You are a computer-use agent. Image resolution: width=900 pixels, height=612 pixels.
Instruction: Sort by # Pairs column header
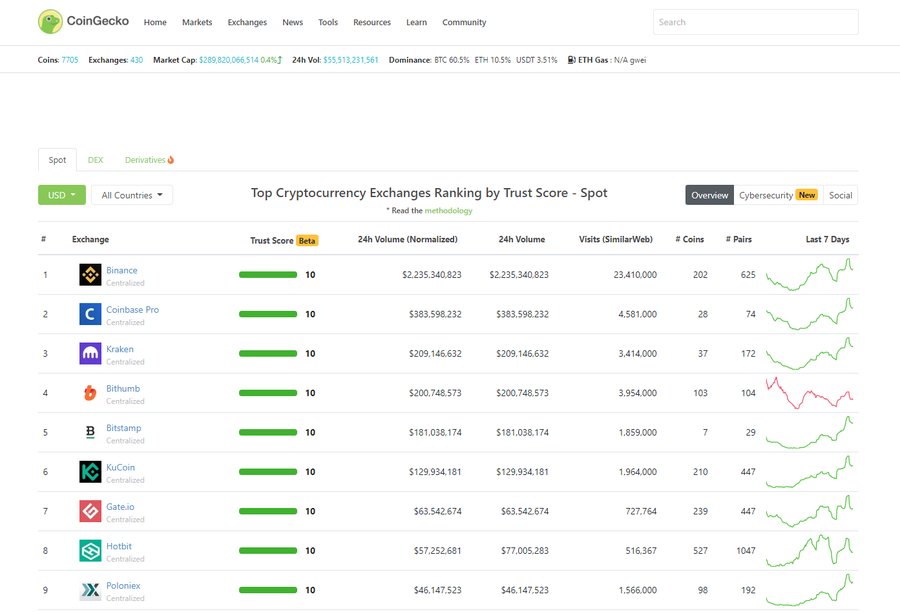[x=739, y=239]
